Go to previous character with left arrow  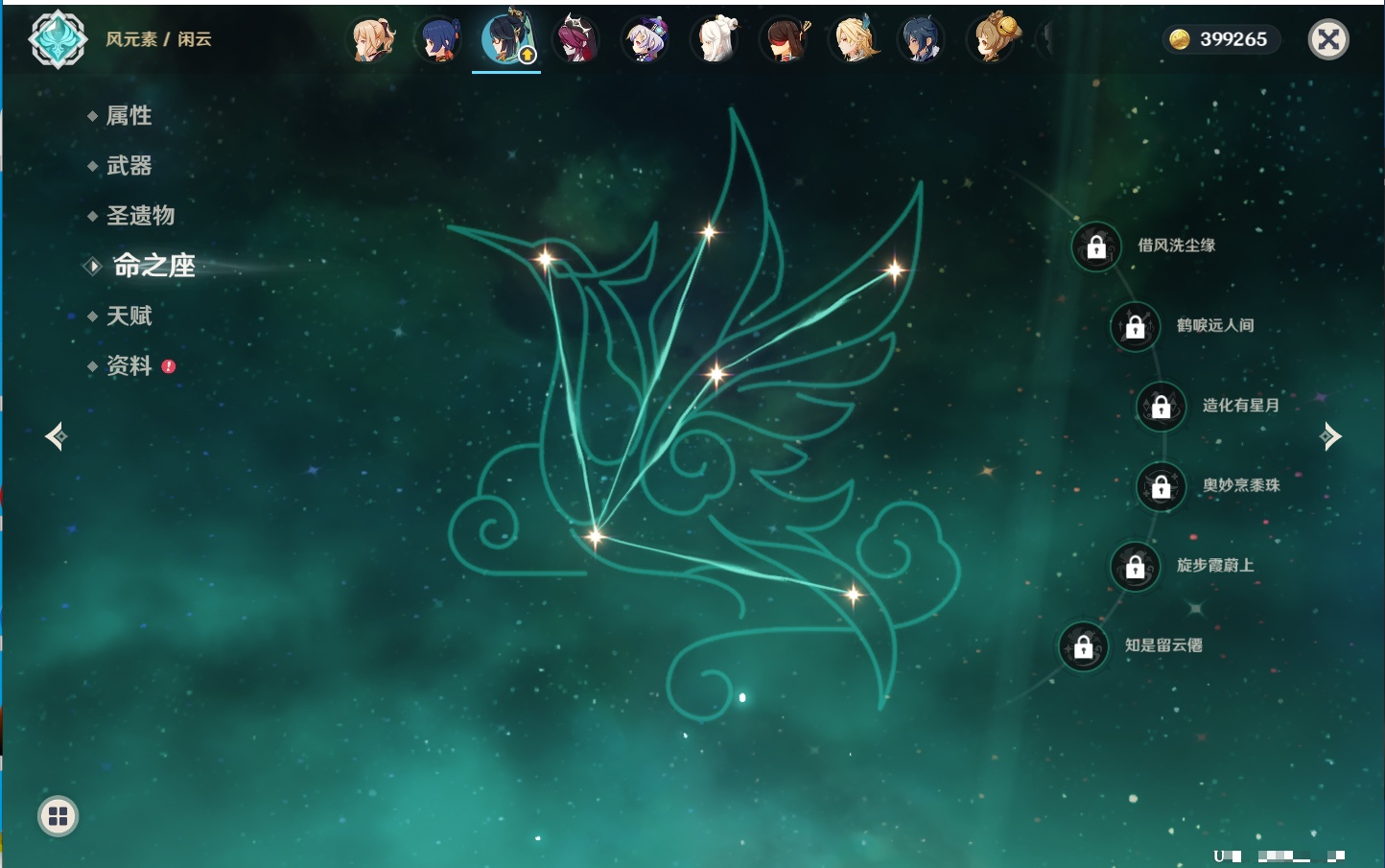tap(56, 436)
